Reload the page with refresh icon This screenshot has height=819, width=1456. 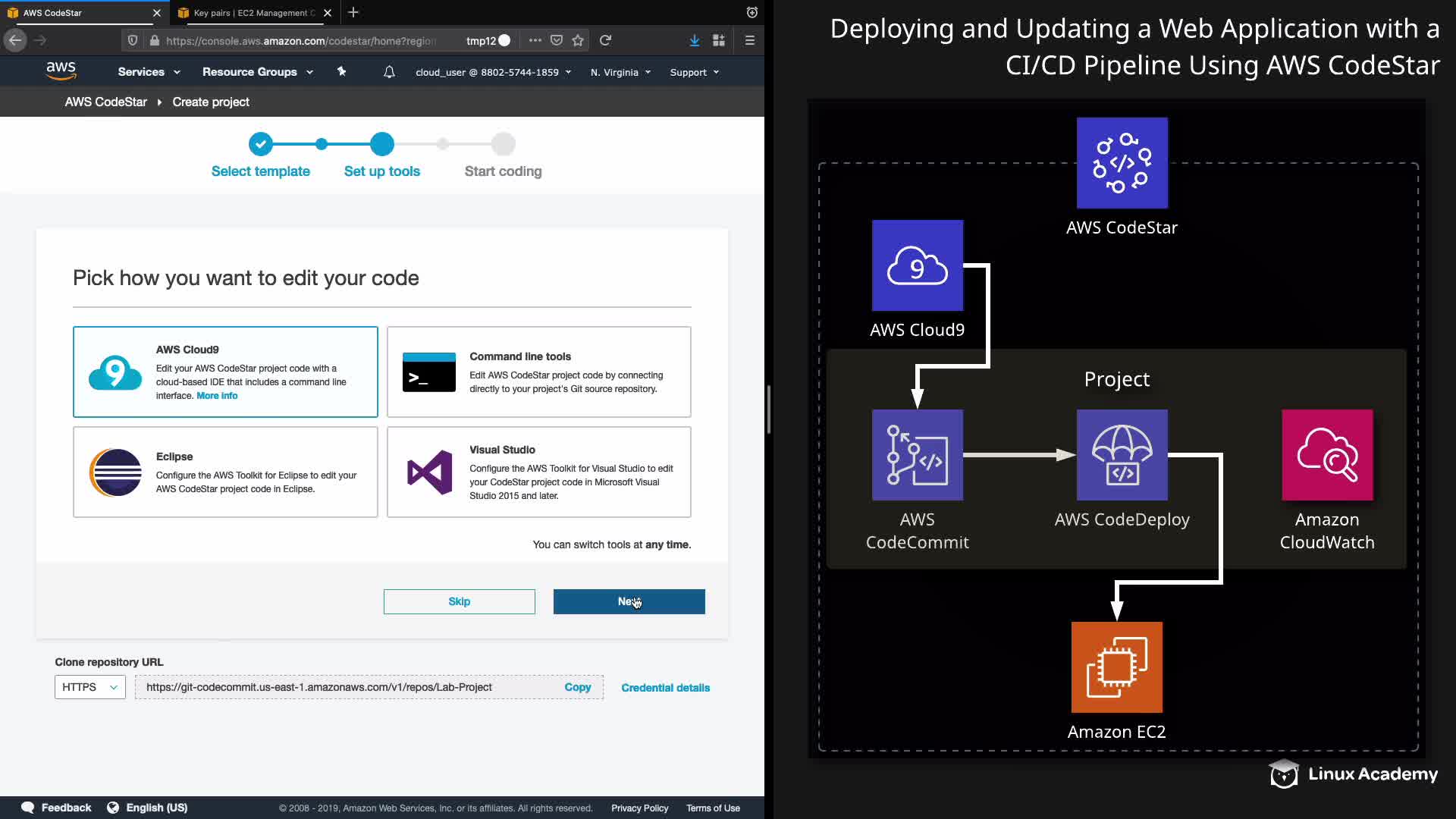(605, 40)
